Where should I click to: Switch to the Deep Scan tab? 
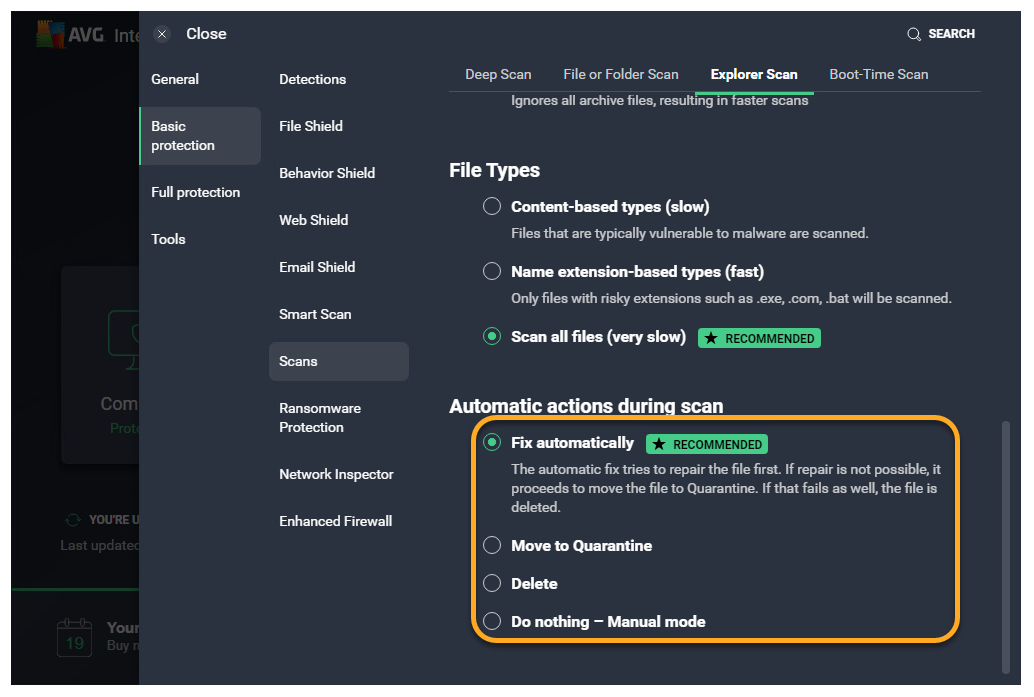tap(498, 74)
